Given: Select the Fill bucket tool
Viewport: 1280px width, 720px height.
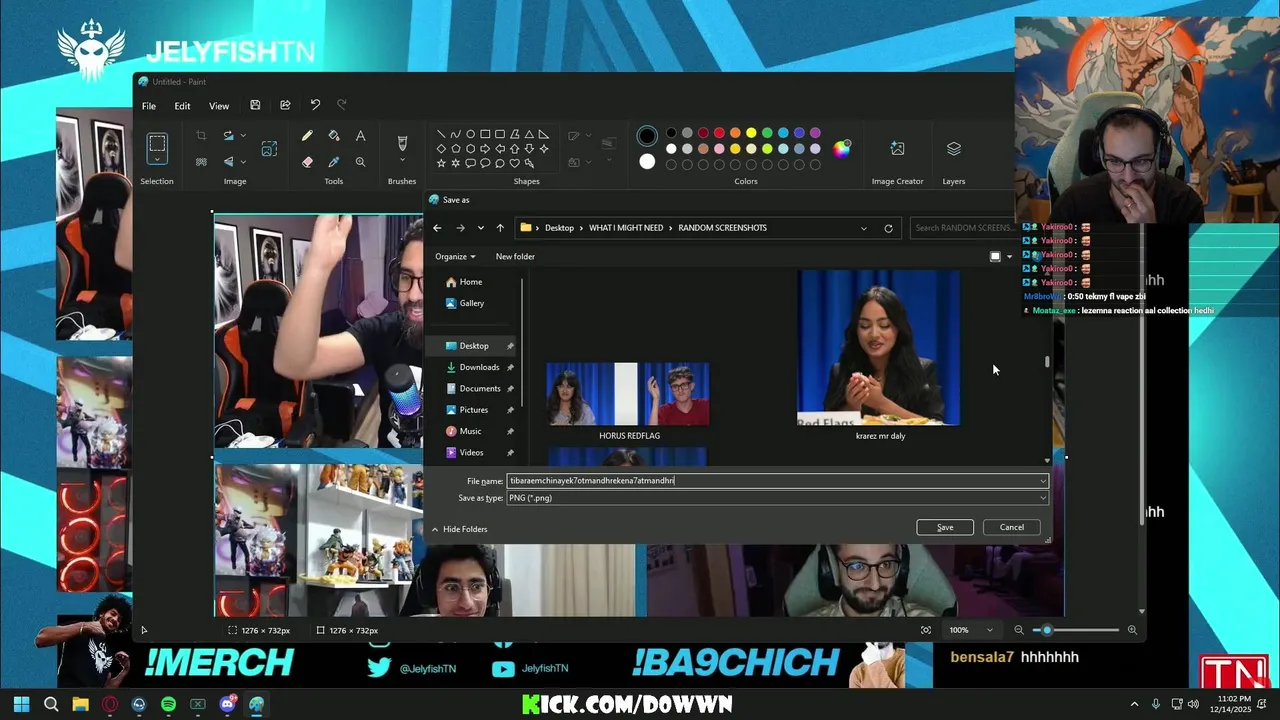Looking at the screenshot, I should [x=334, y=136].
